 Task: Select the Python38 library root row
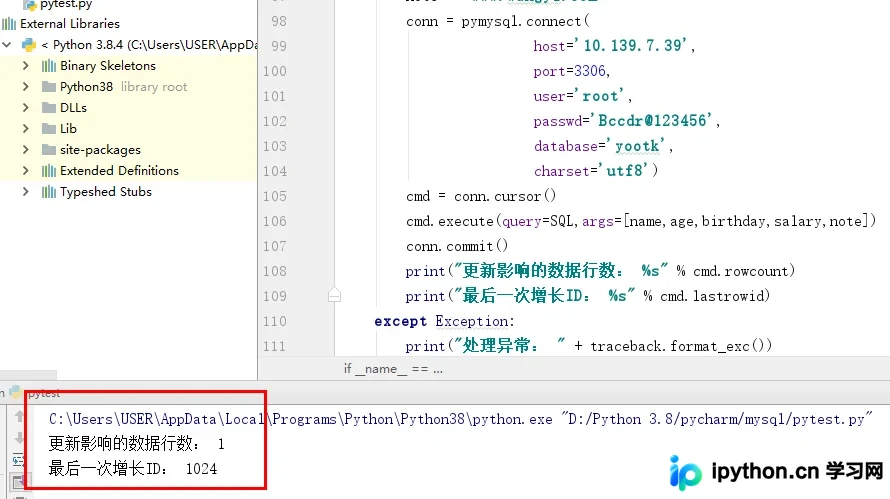(x=129, y=87)
